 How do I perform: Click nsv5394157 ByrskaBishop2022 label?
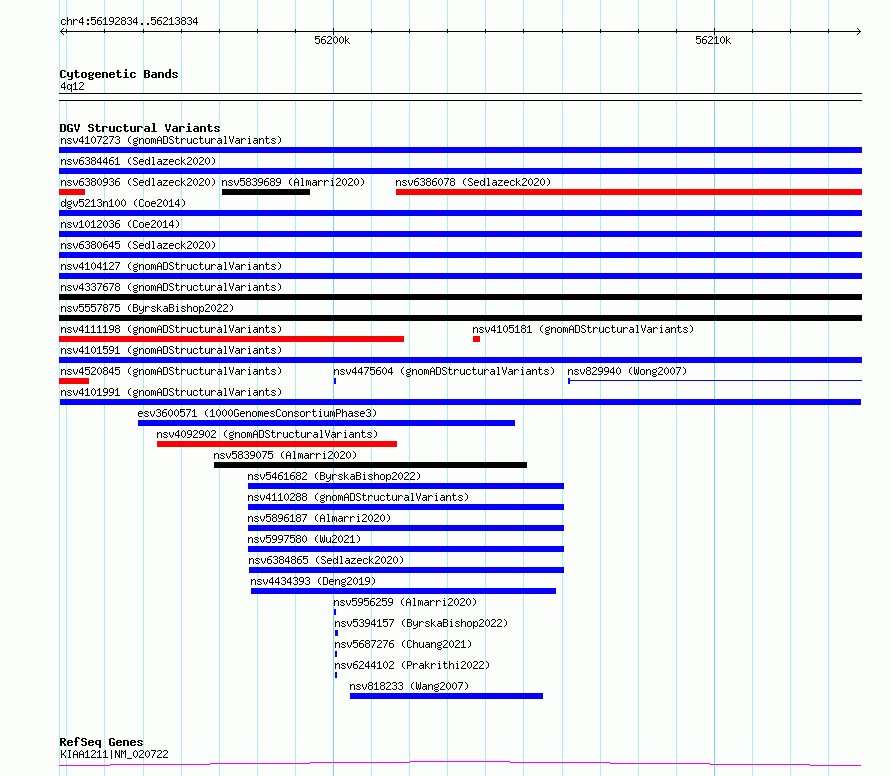(x=421, y=623)
